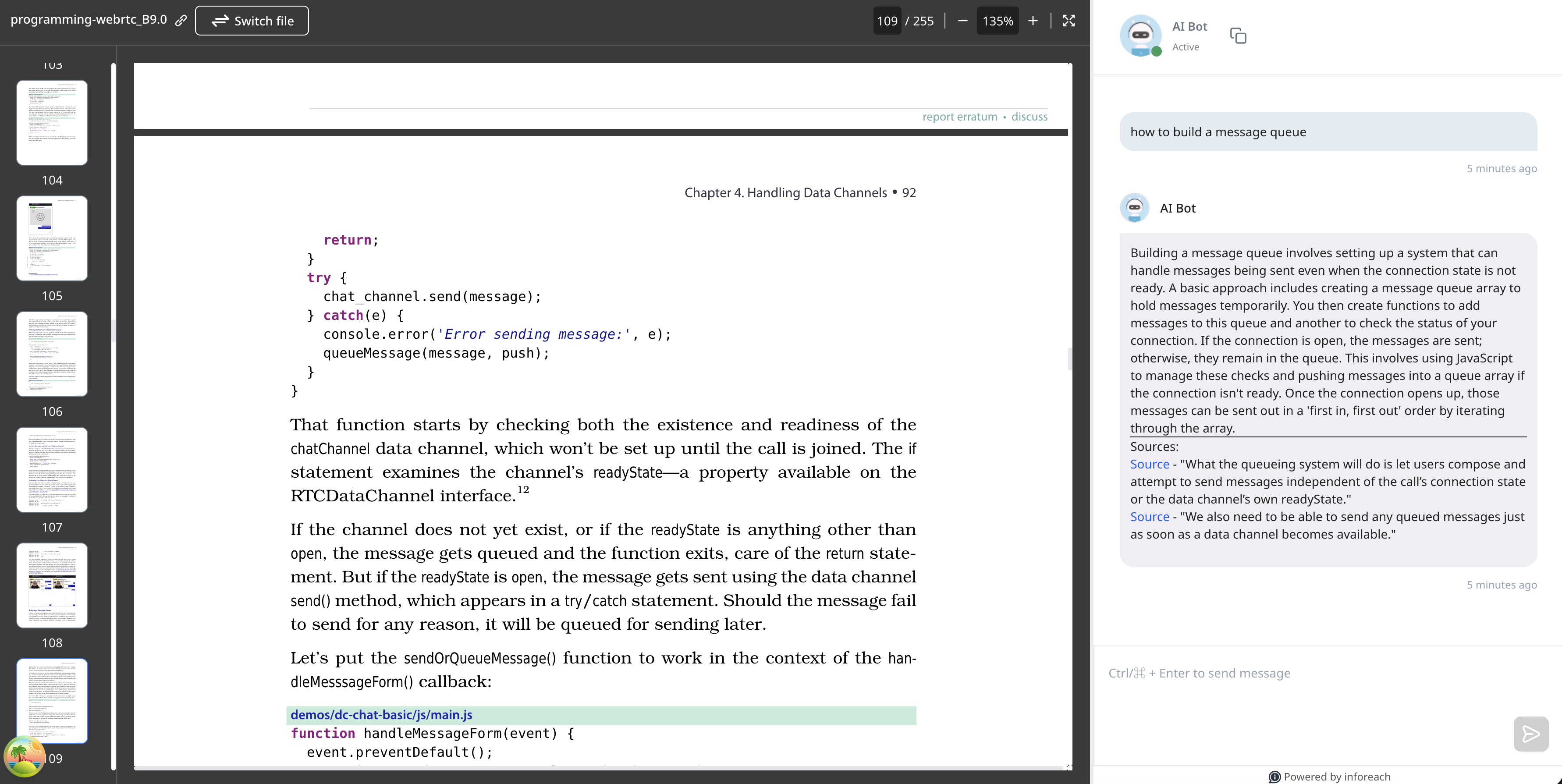The height and width of the screenshot is (784, 1562).
Task: Open page 105 thumbnail
Action: [52, 238]
